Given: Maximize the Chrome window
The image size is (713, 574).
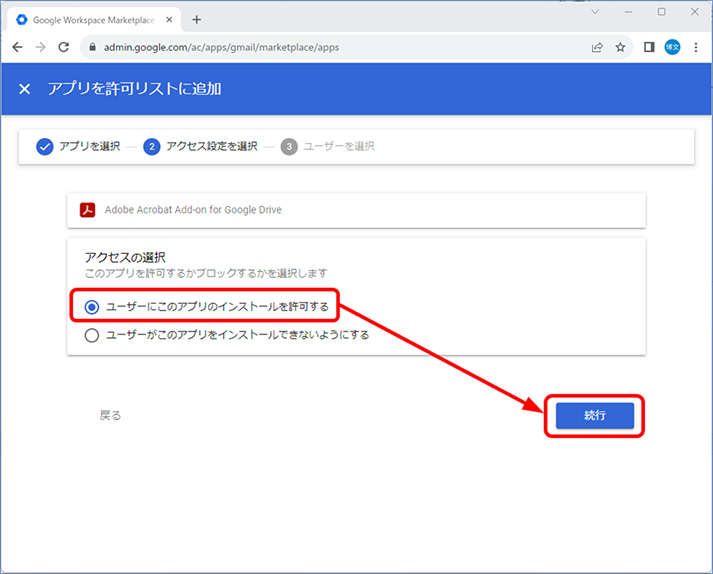Looking at the screenshot, I should [662, 12].
